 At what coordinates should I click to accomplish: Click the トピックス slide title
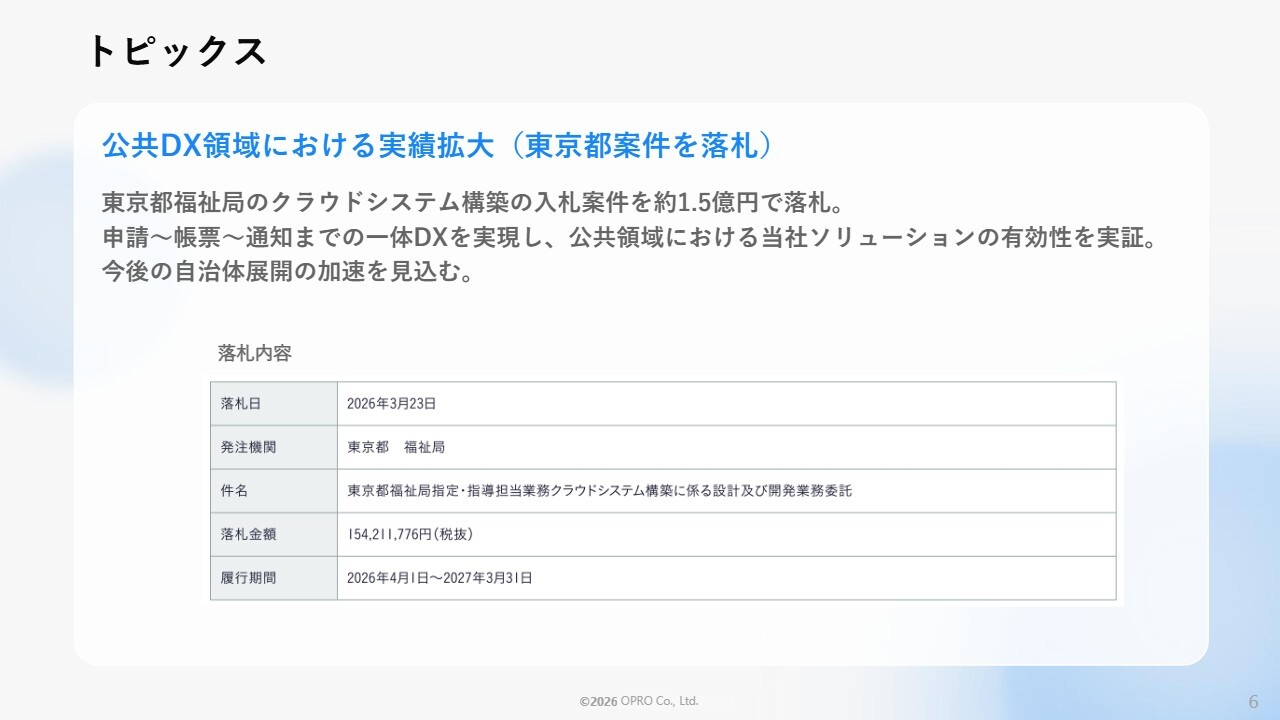177,51
